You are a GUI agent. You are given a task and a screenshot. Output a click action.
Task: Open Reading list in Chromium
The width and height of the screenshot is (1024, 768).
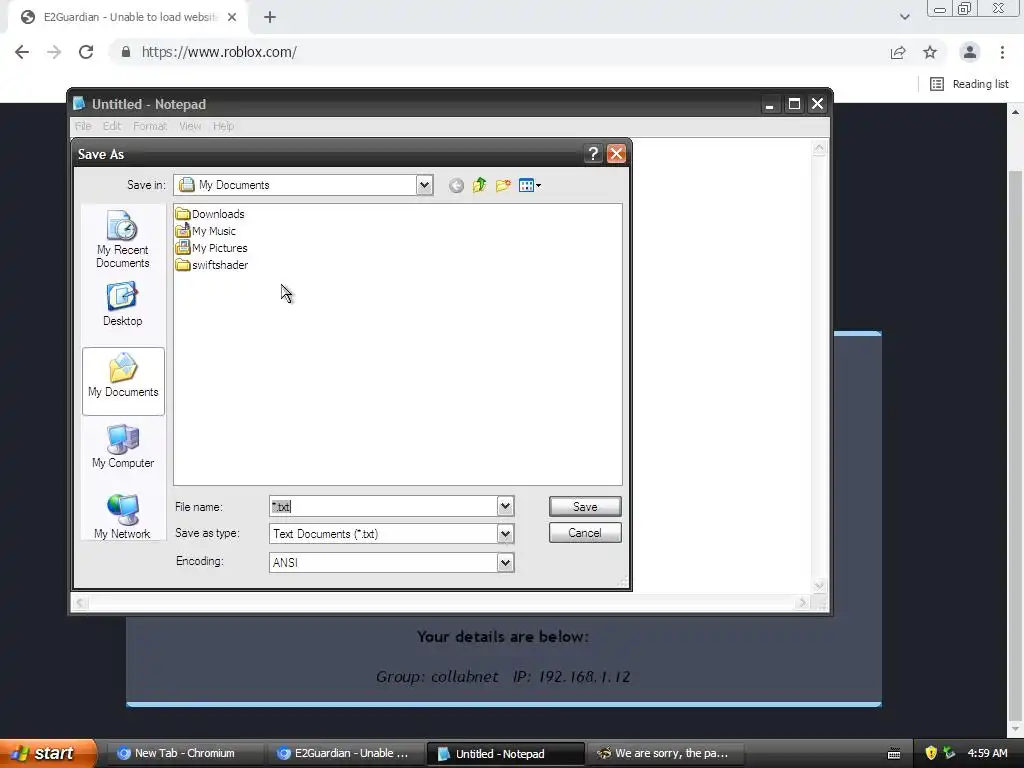[969, 84]
